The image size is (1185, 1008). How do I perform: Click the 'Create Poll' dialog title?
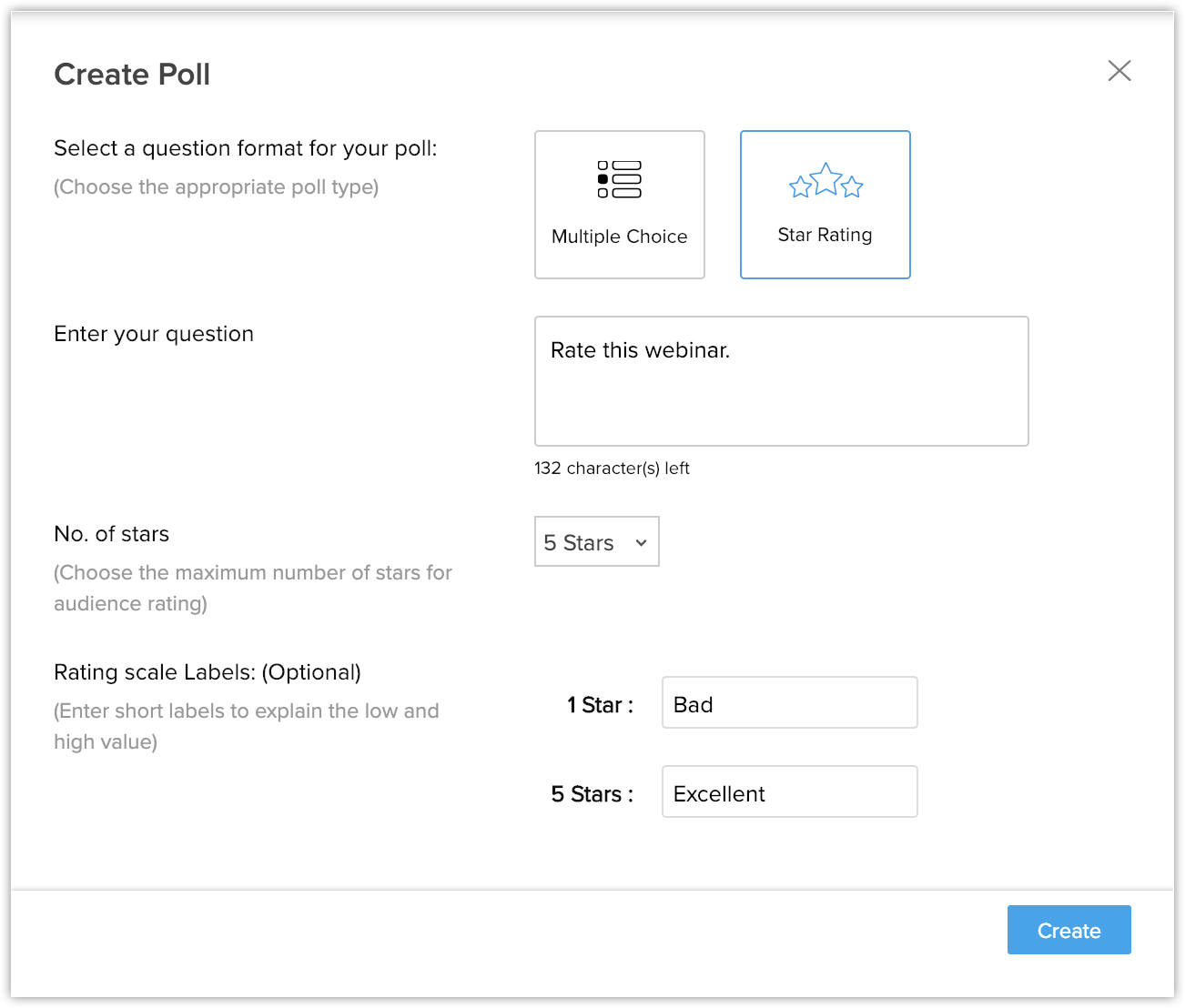coord(132,75)
